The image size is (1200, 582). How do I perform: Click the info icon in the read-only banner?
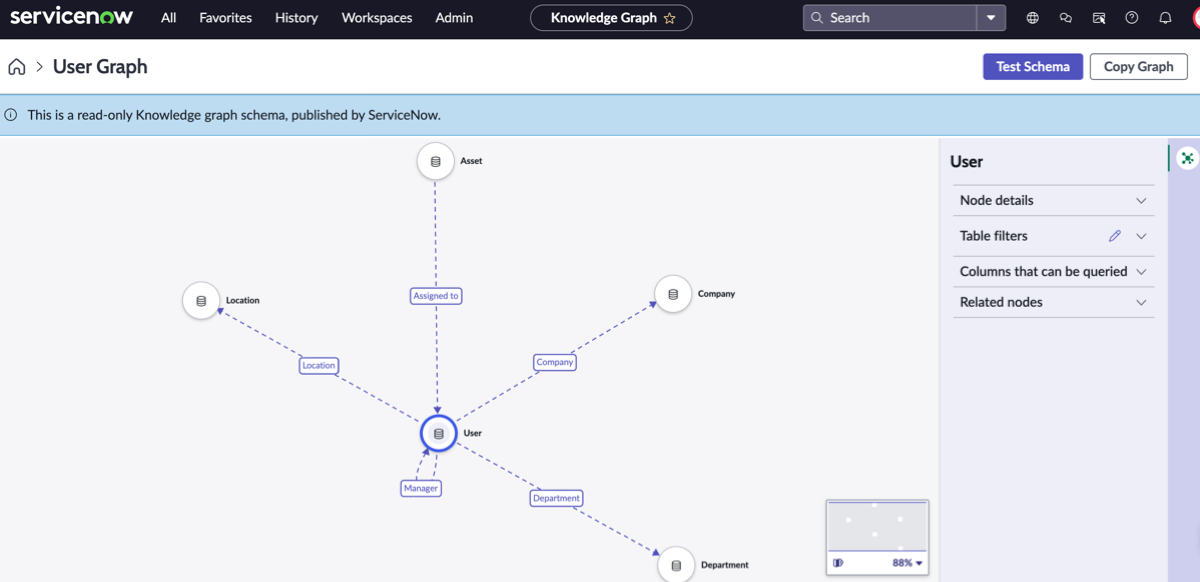pos(11,115)
